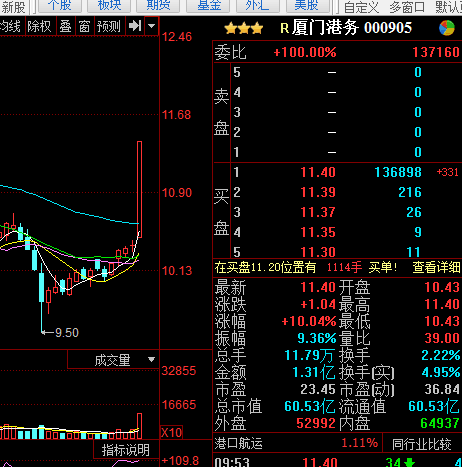Click the R margin-trading marker icon
This screenshot has height=467, width=462.
tap(284, 28)
